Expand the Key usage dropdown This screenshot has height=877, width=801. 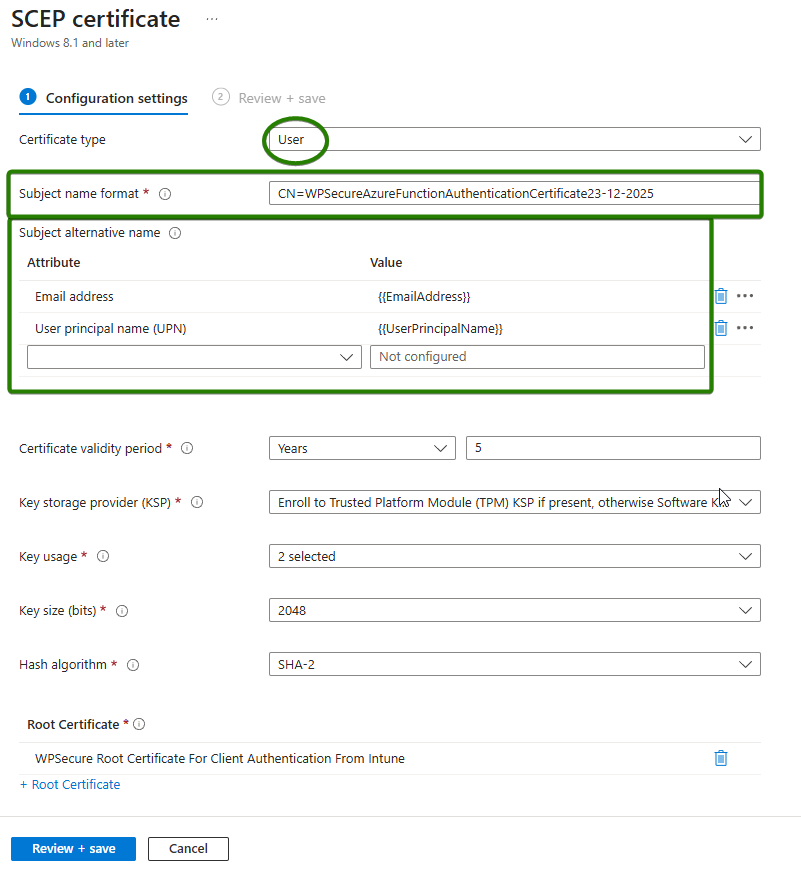click(x=514, y=556)
